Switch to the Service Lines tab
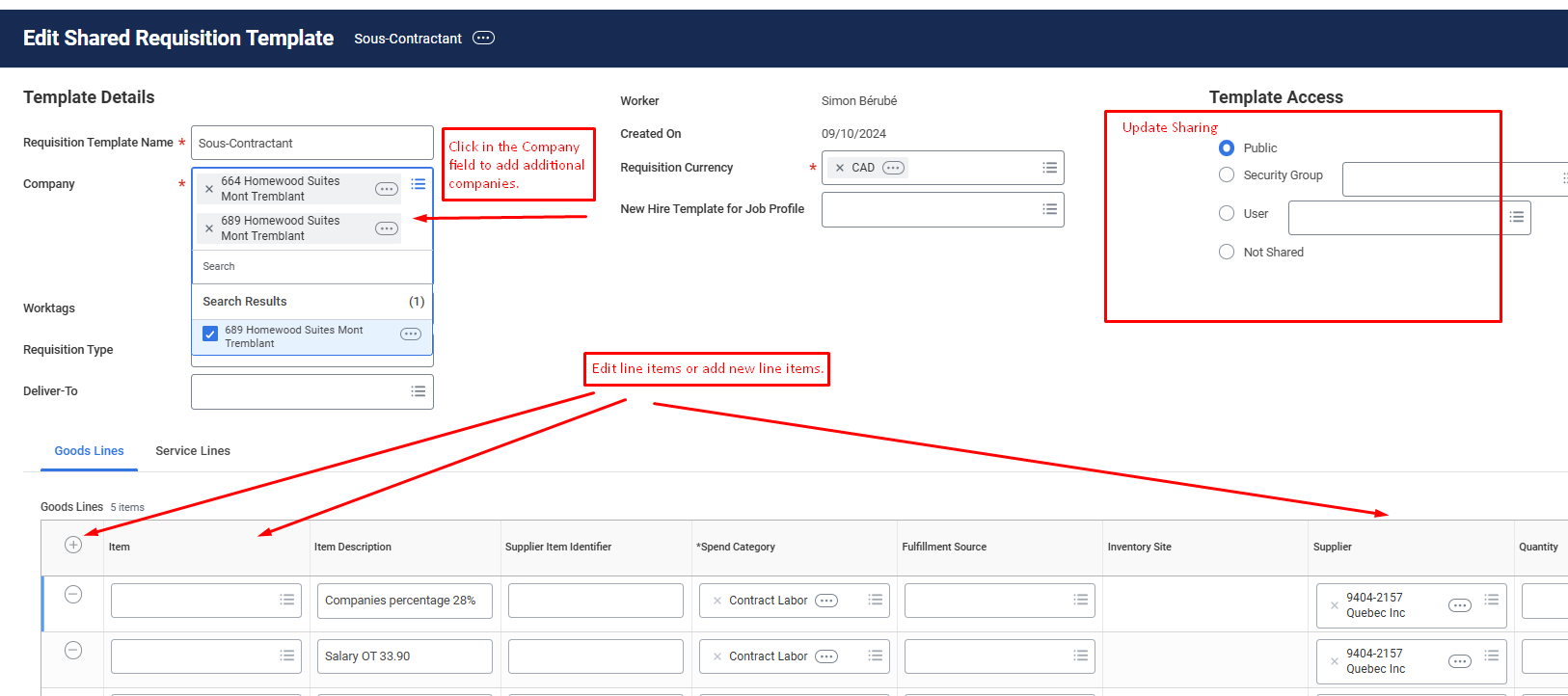This screenshot has height=696, width=1568. click(193, 451)
